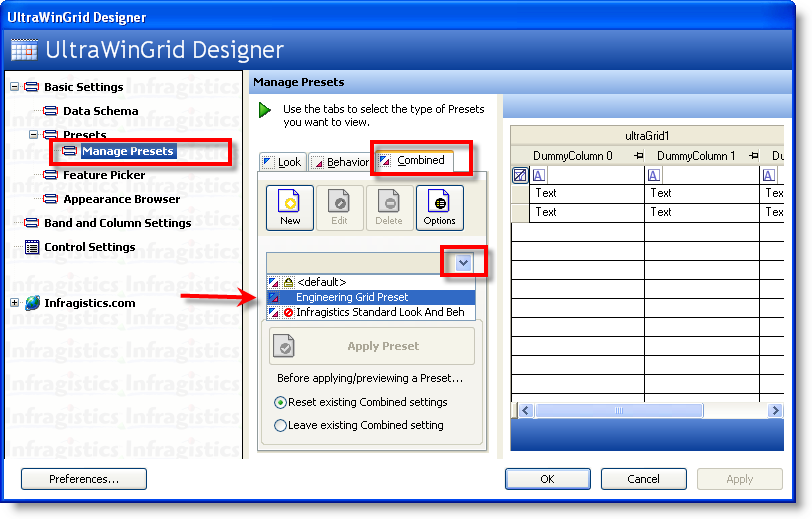Image resolution: width=812 pixels, height=519 pixels.
Task: Click the Edit preset icon button
Action: point(339,208)
